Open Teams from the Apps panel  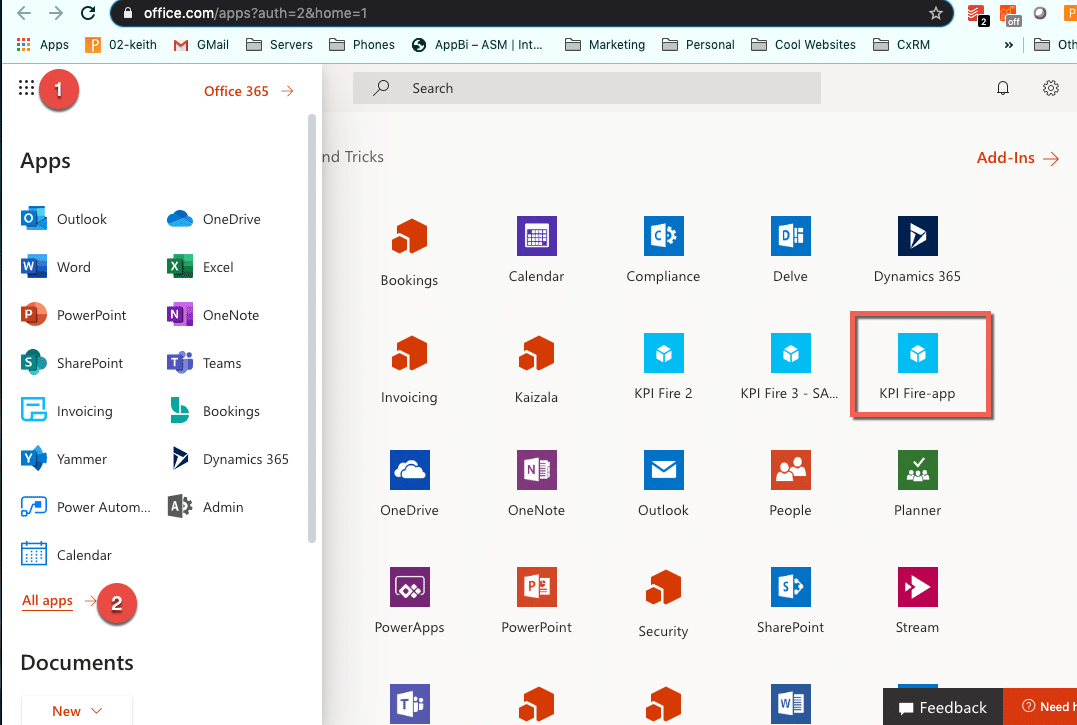[x=204, y=363]
